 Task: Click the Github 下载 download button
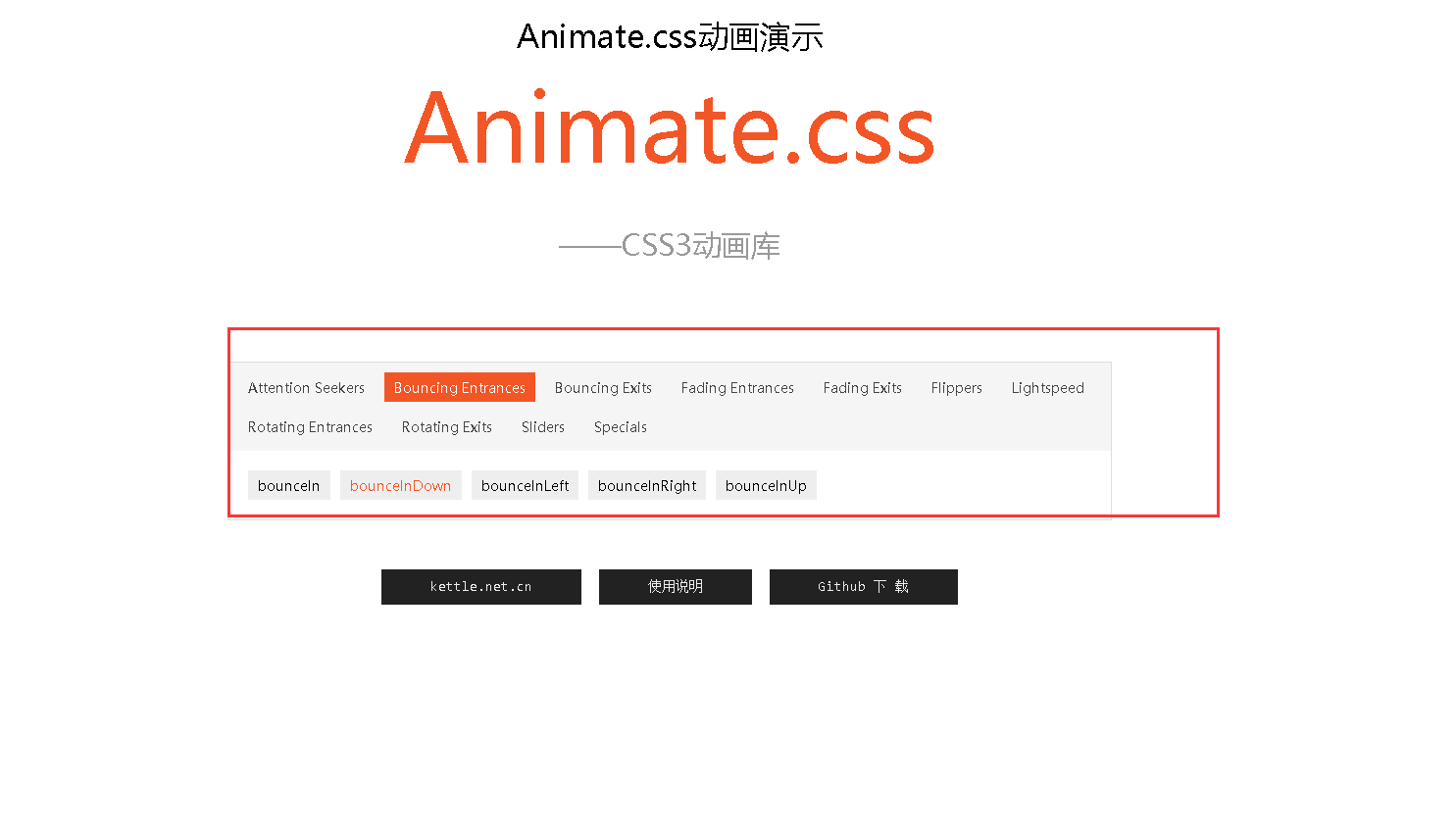[x=864, y=587]
